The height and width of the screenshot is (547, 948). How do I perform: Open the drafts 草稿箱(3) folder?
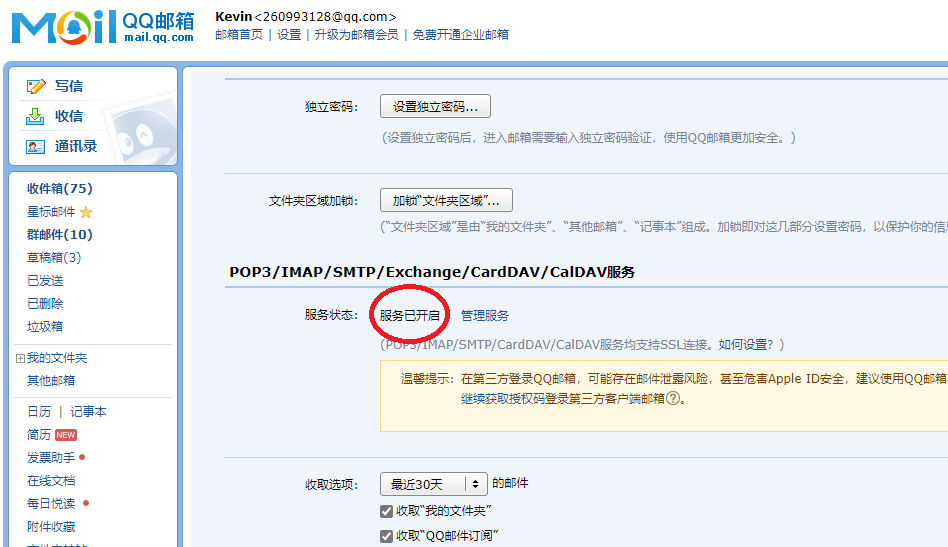pos(54,257)
